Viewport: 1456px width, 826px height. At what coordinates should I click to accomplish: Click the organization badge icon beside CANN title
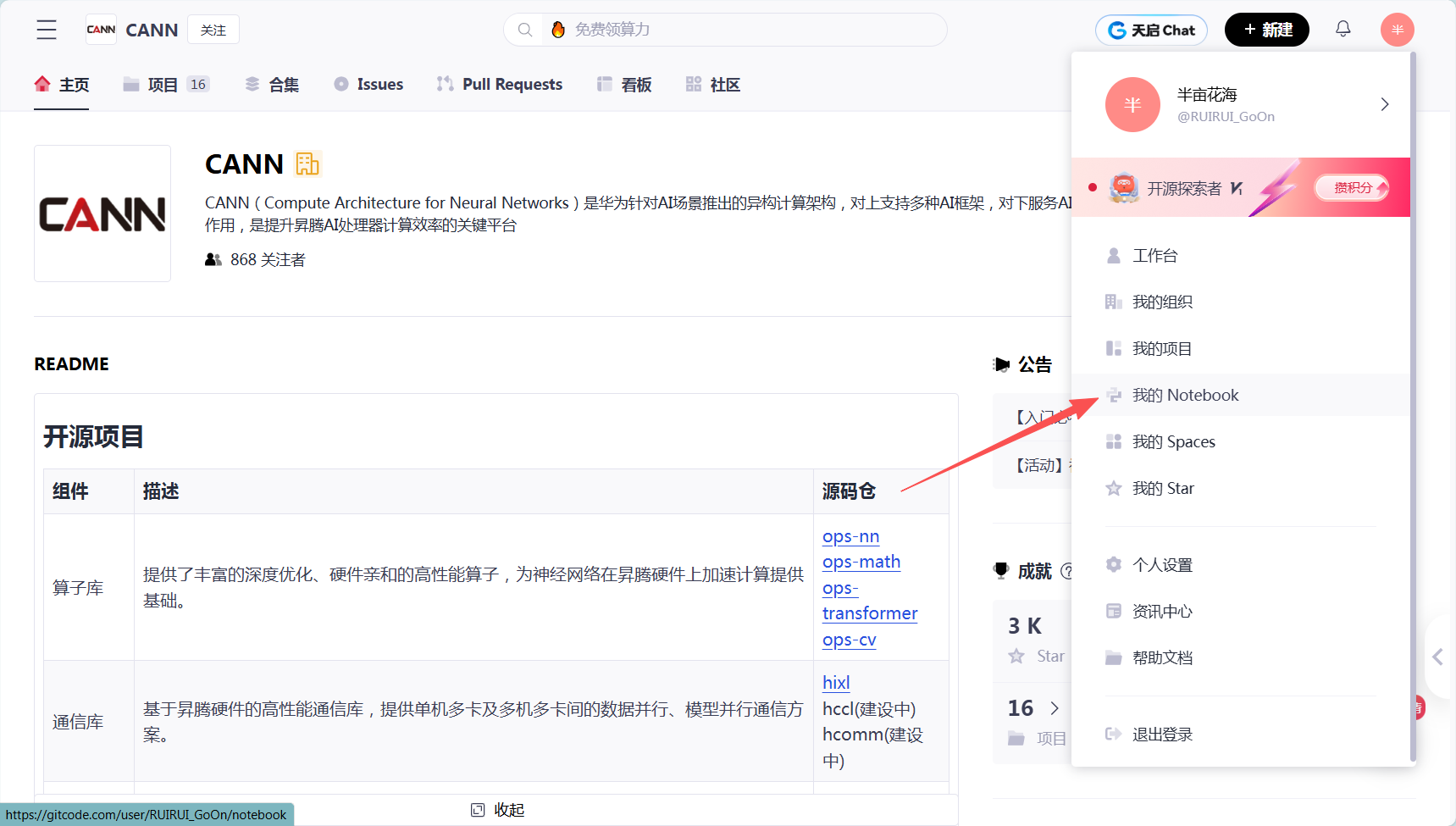[307, 164]
